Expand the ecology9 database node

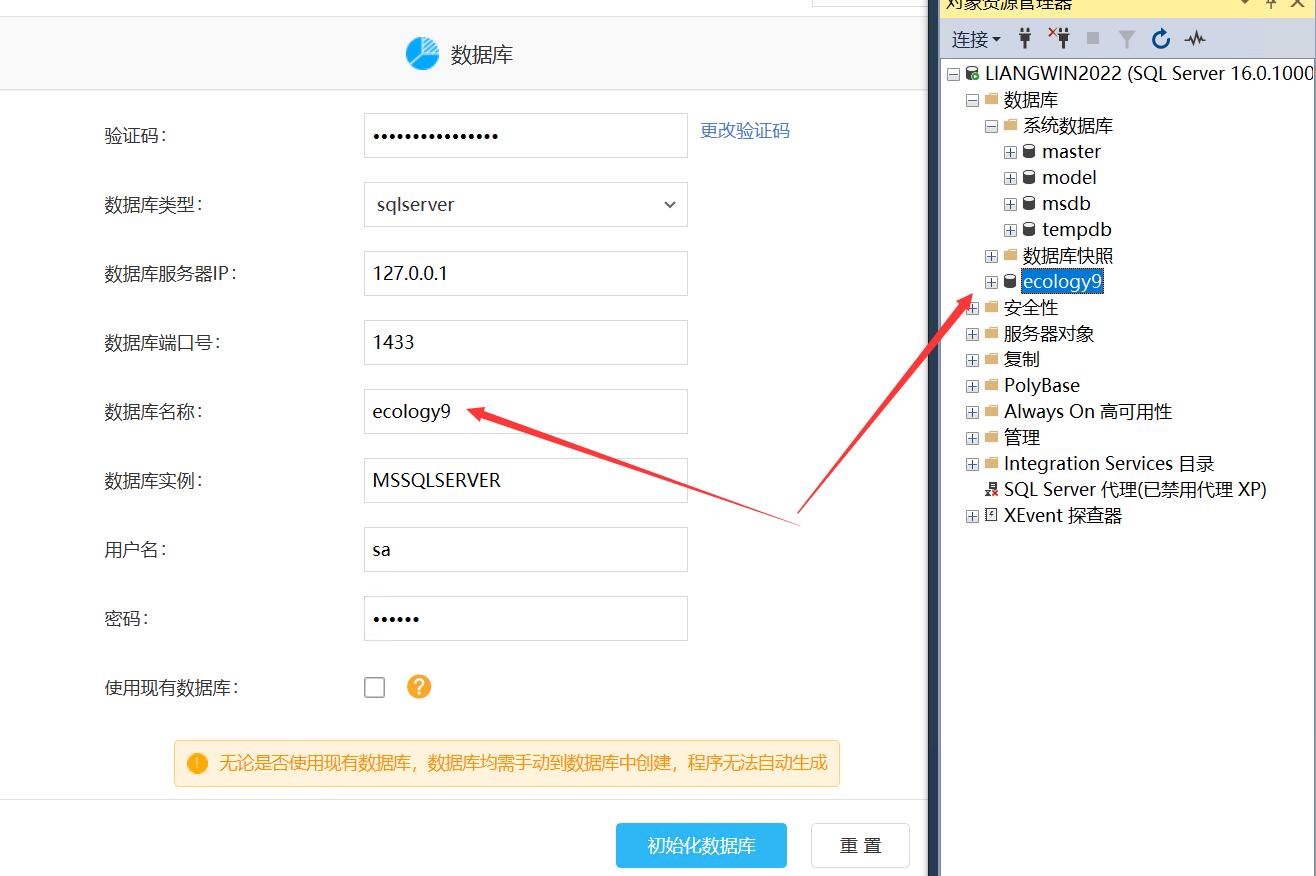click(991, 282)
